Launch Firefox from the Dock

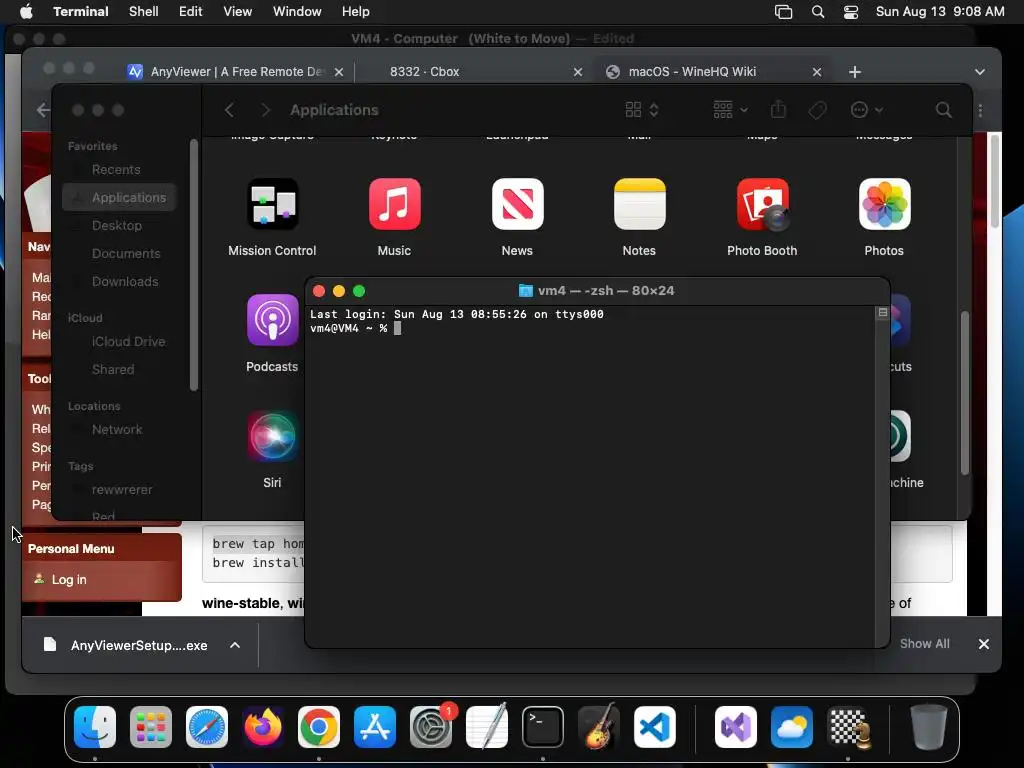pyautogui.click(x=263, y=727)
